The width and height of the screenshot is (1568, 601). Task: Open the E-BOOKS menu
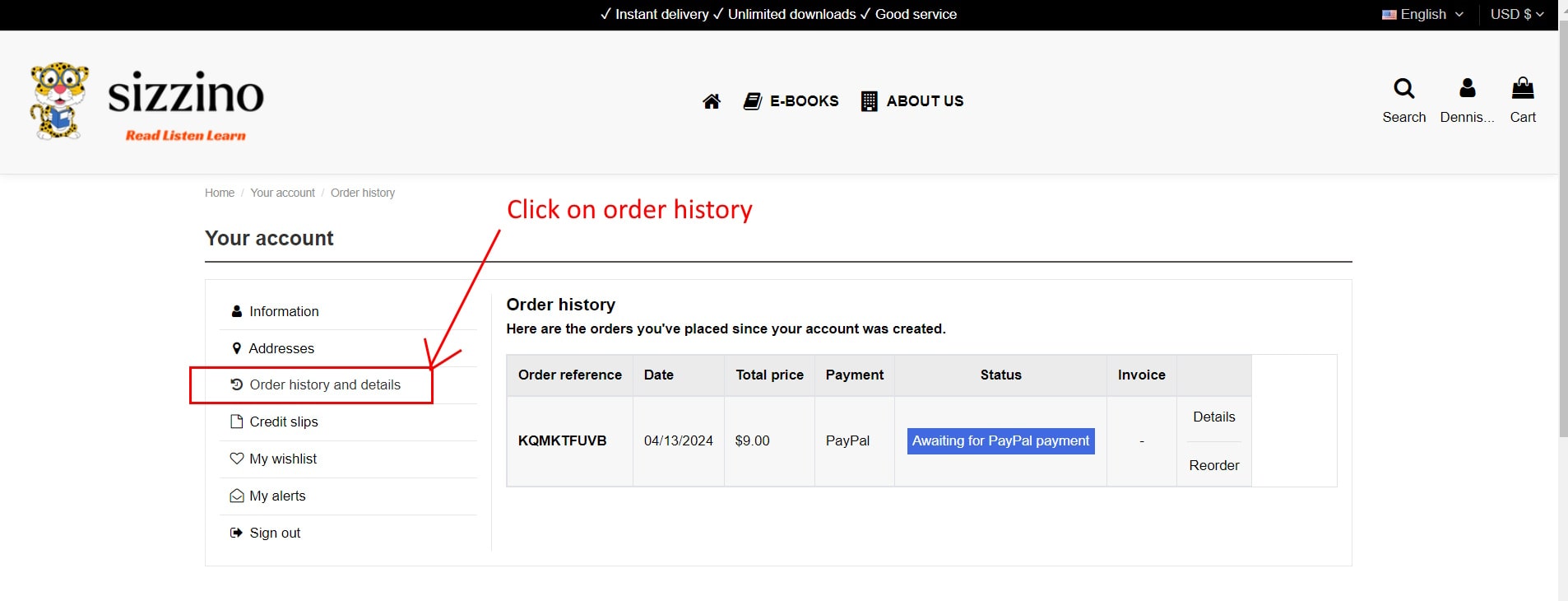point(791,101)
